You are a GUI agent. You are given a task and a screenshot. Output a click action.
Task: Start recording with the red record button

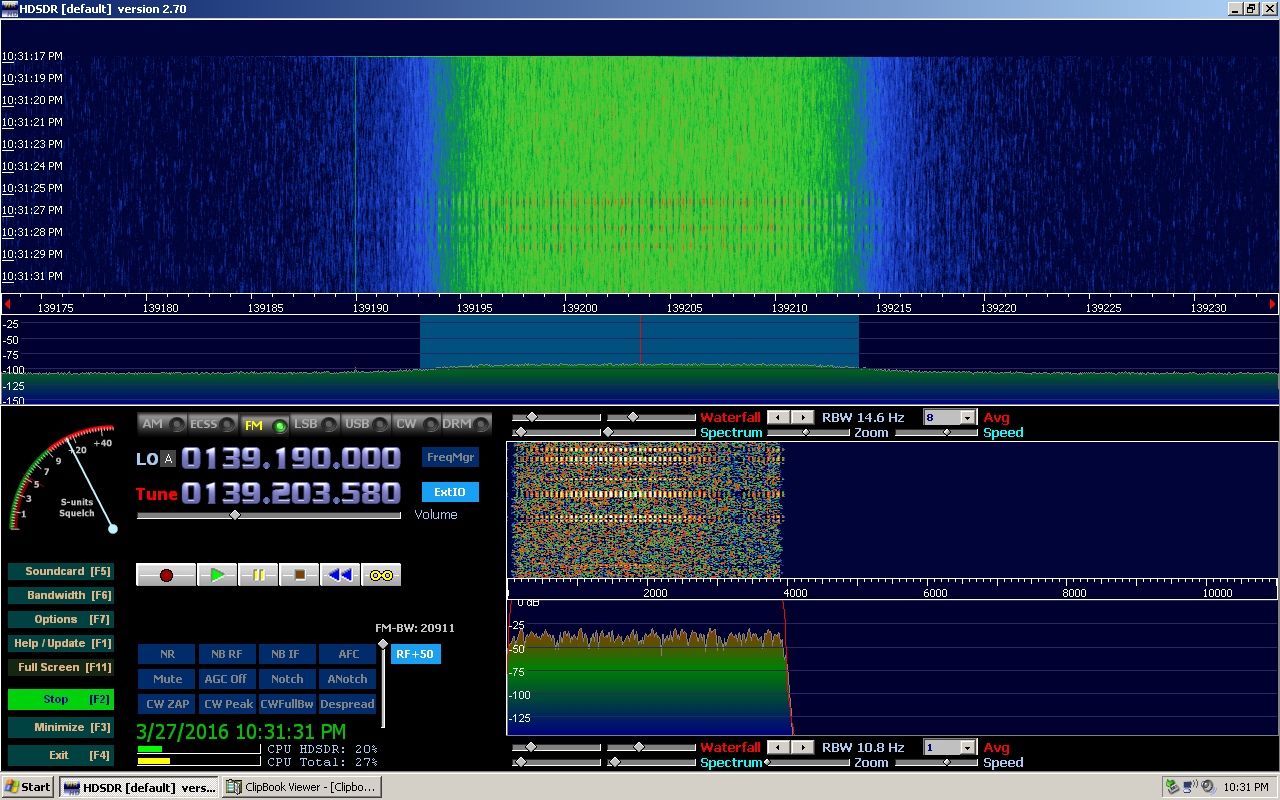[x=166, y=575]
